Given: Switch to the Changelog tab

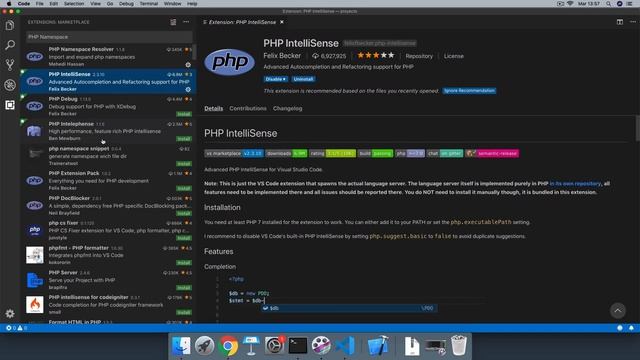Looking at the screenshot, I should (x=288, y=109).
